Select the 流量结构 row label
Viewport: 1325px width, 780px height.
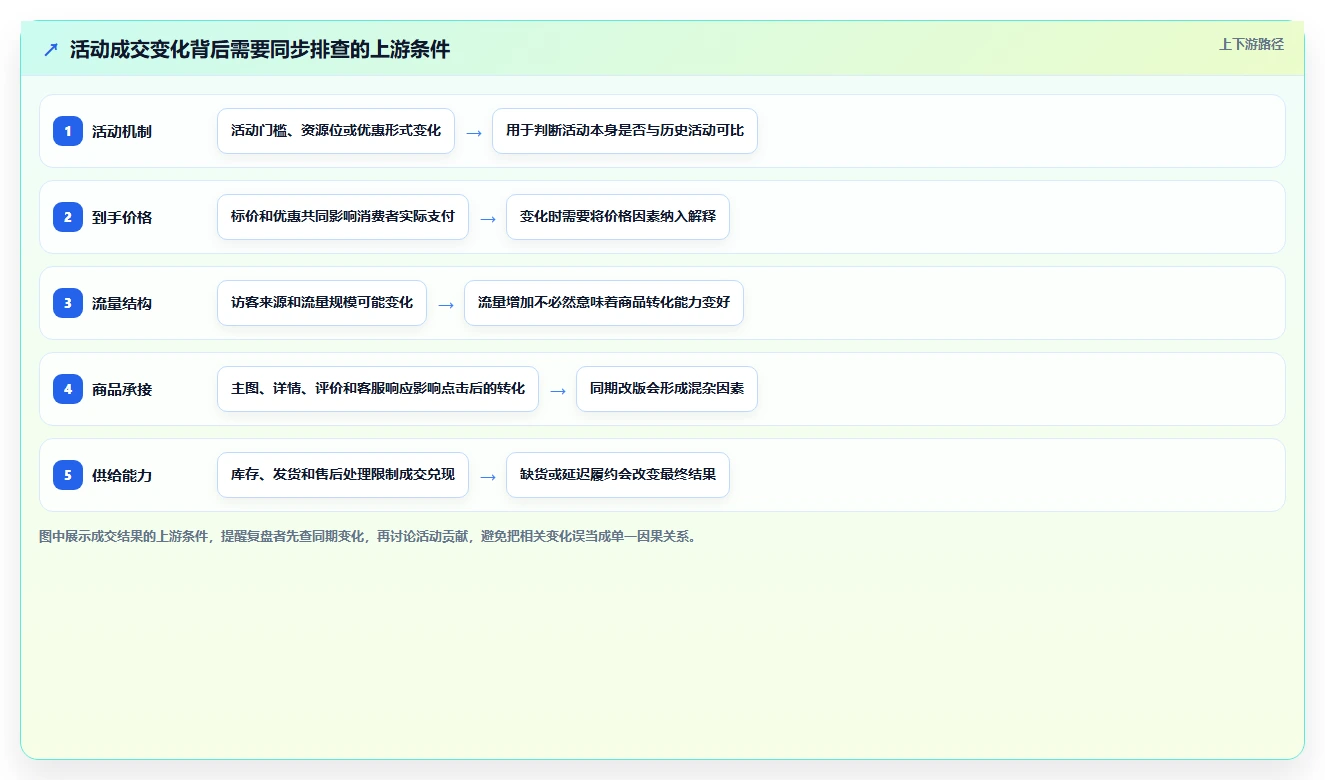click(x=122, y=303)
